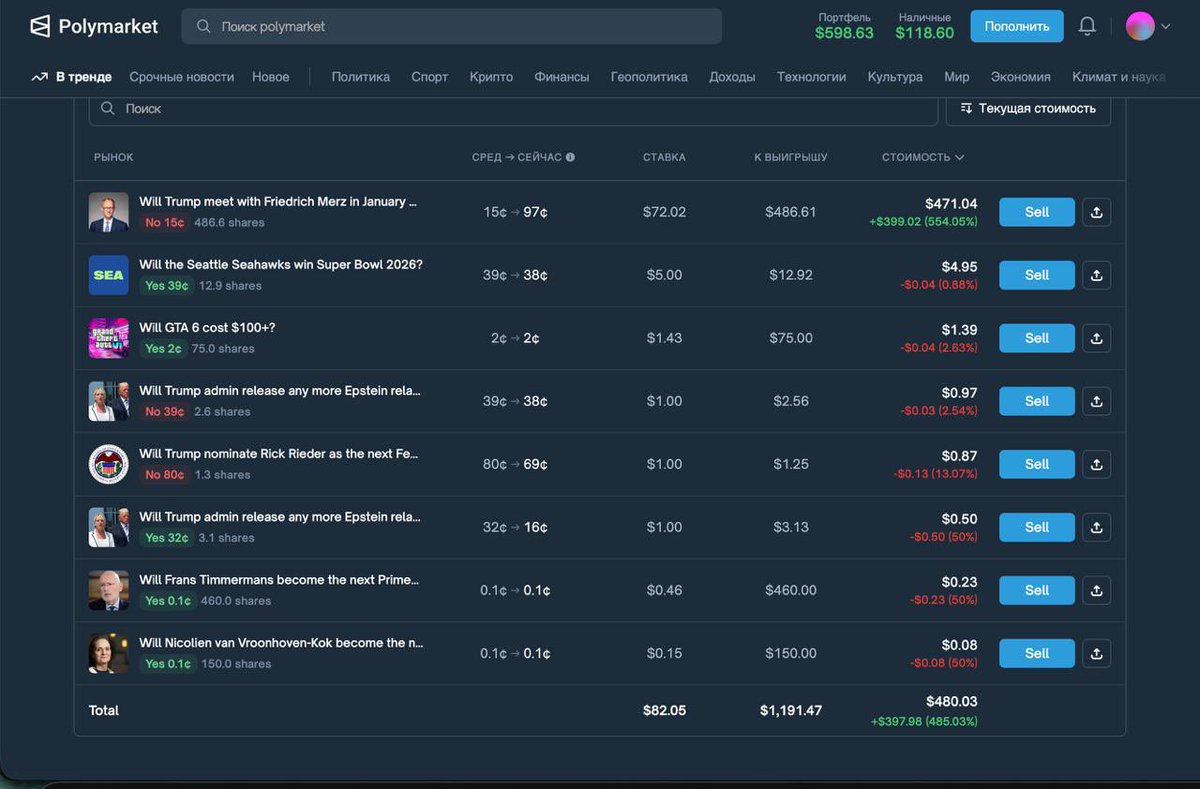Click the info icon beside СРЕД → СЕЙЧАС

(x=570, y=157)
